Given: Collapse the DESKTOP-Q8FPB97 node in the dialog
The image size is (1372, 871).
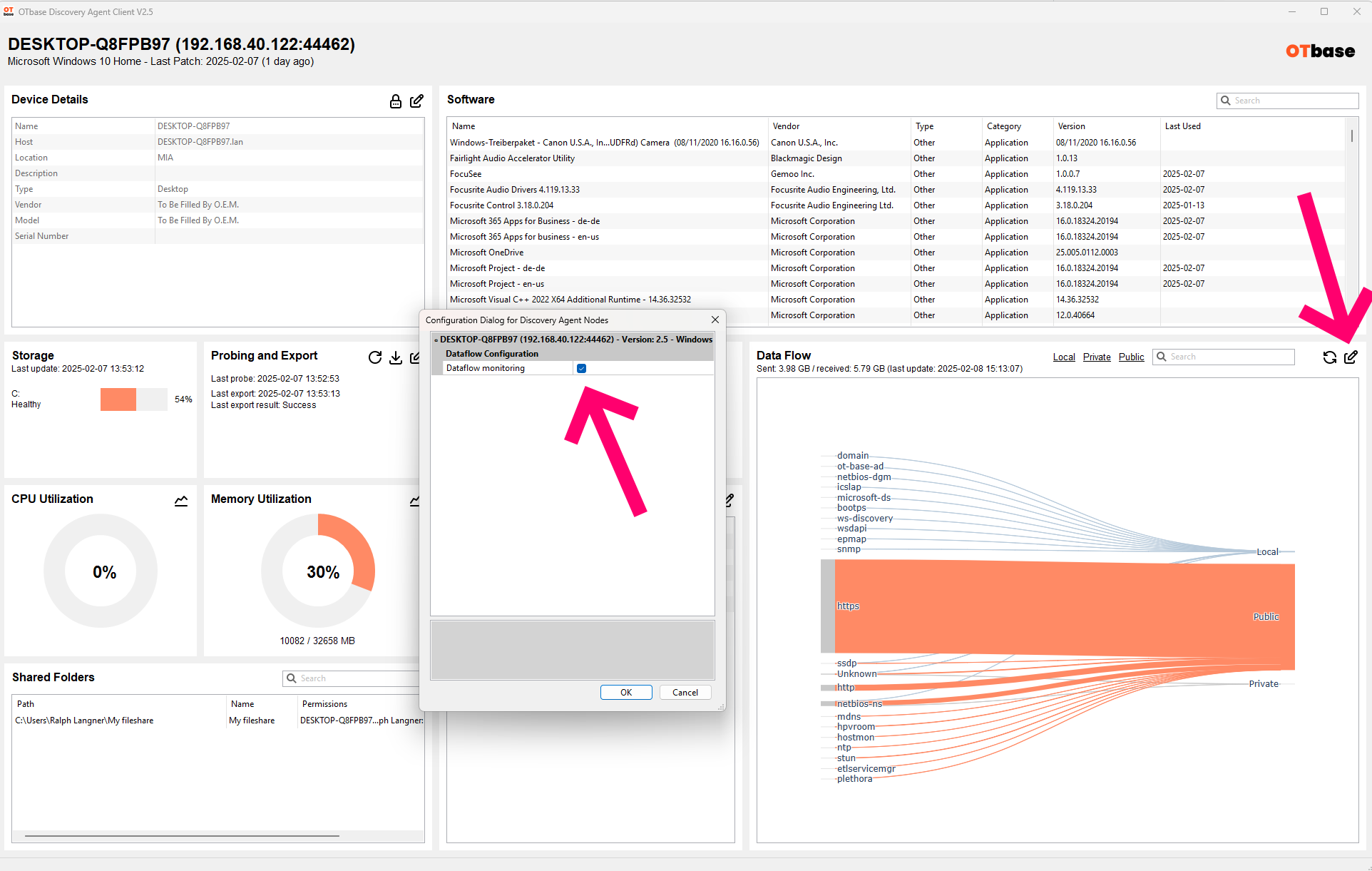Looking at the screenshot, I should coord(436,340).
